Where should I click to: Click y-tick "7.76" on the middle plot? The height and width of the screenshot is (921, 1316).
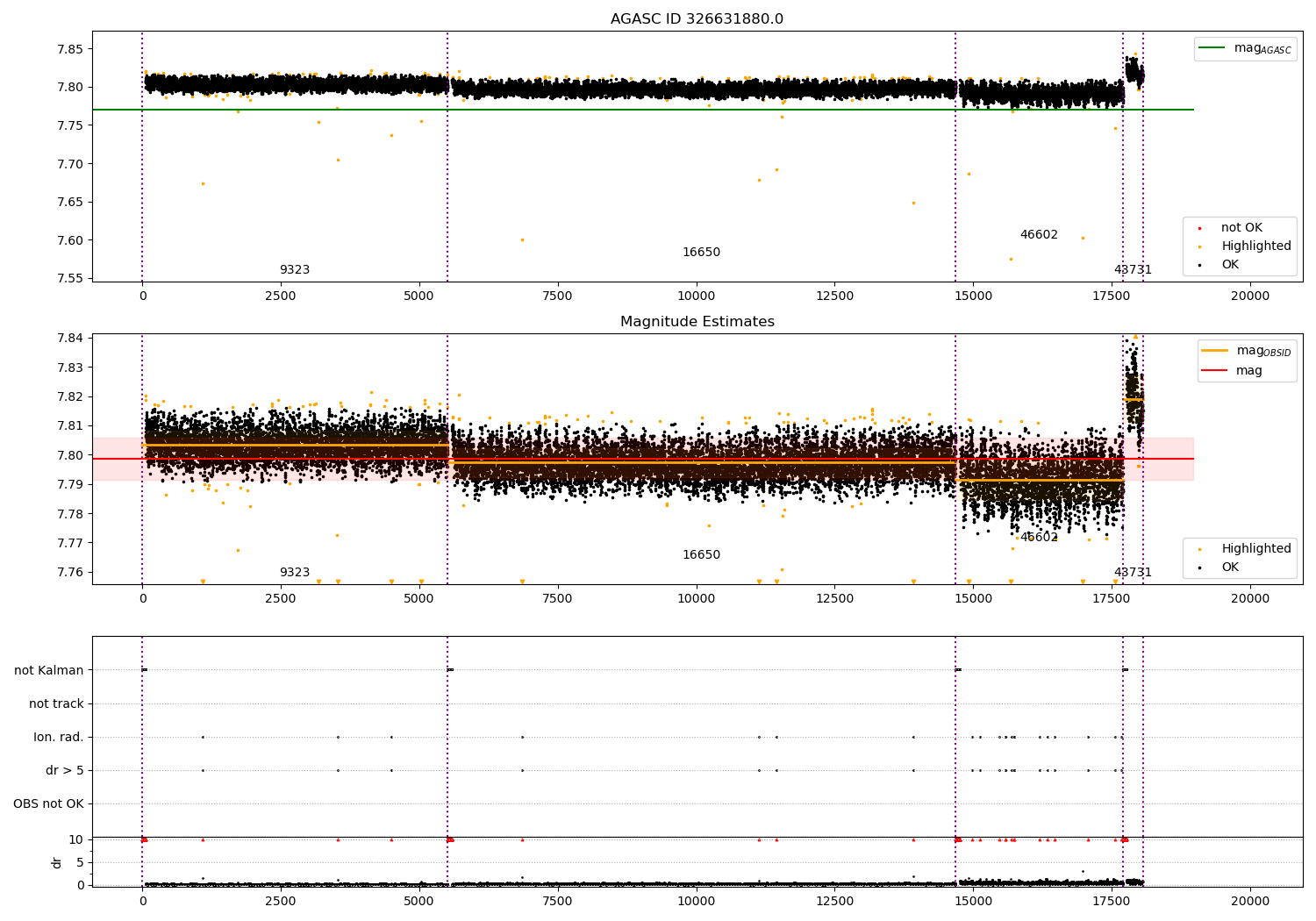tap(70, 572)
